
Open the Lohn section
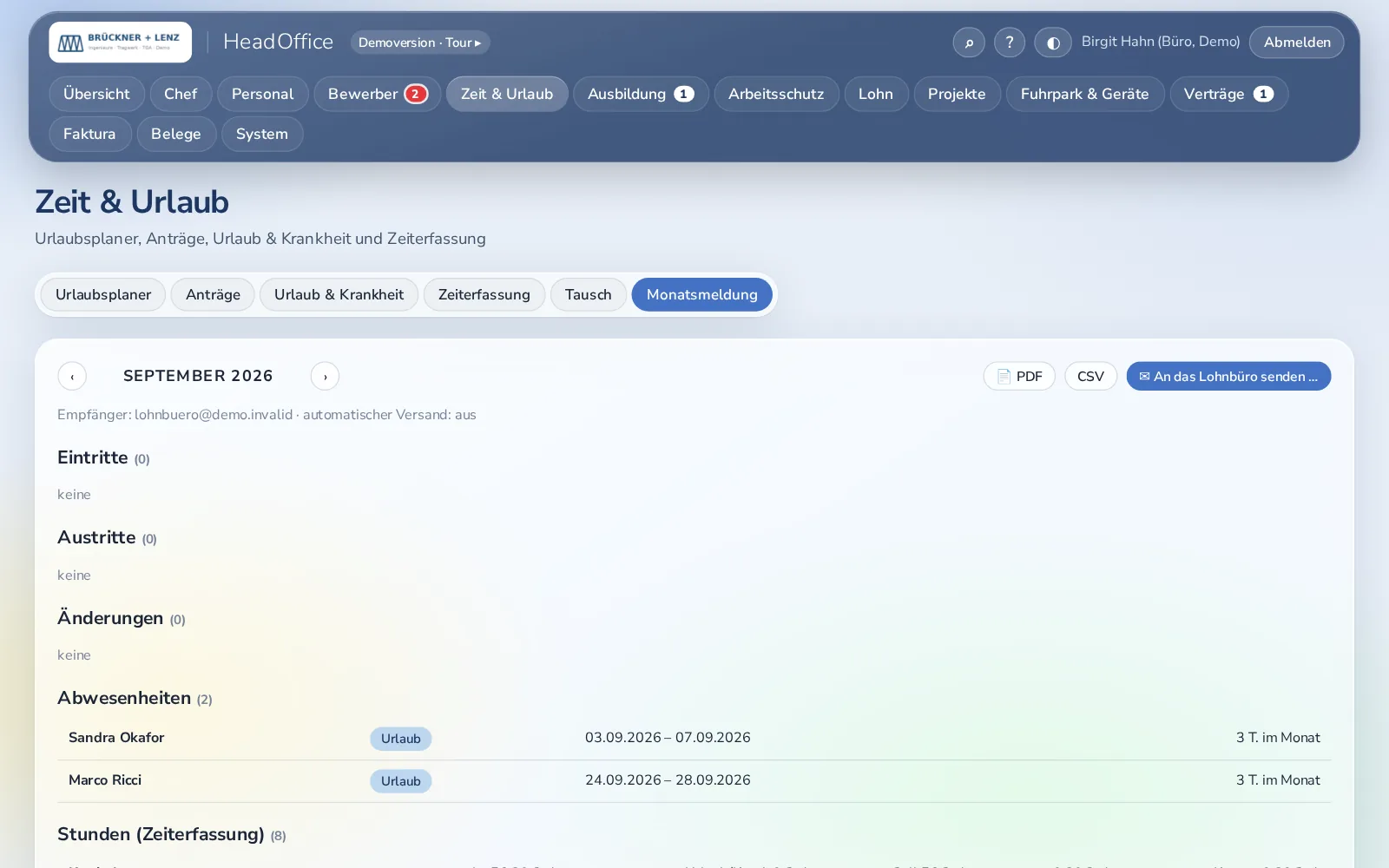pyautogui.click(x=876, y=94)
